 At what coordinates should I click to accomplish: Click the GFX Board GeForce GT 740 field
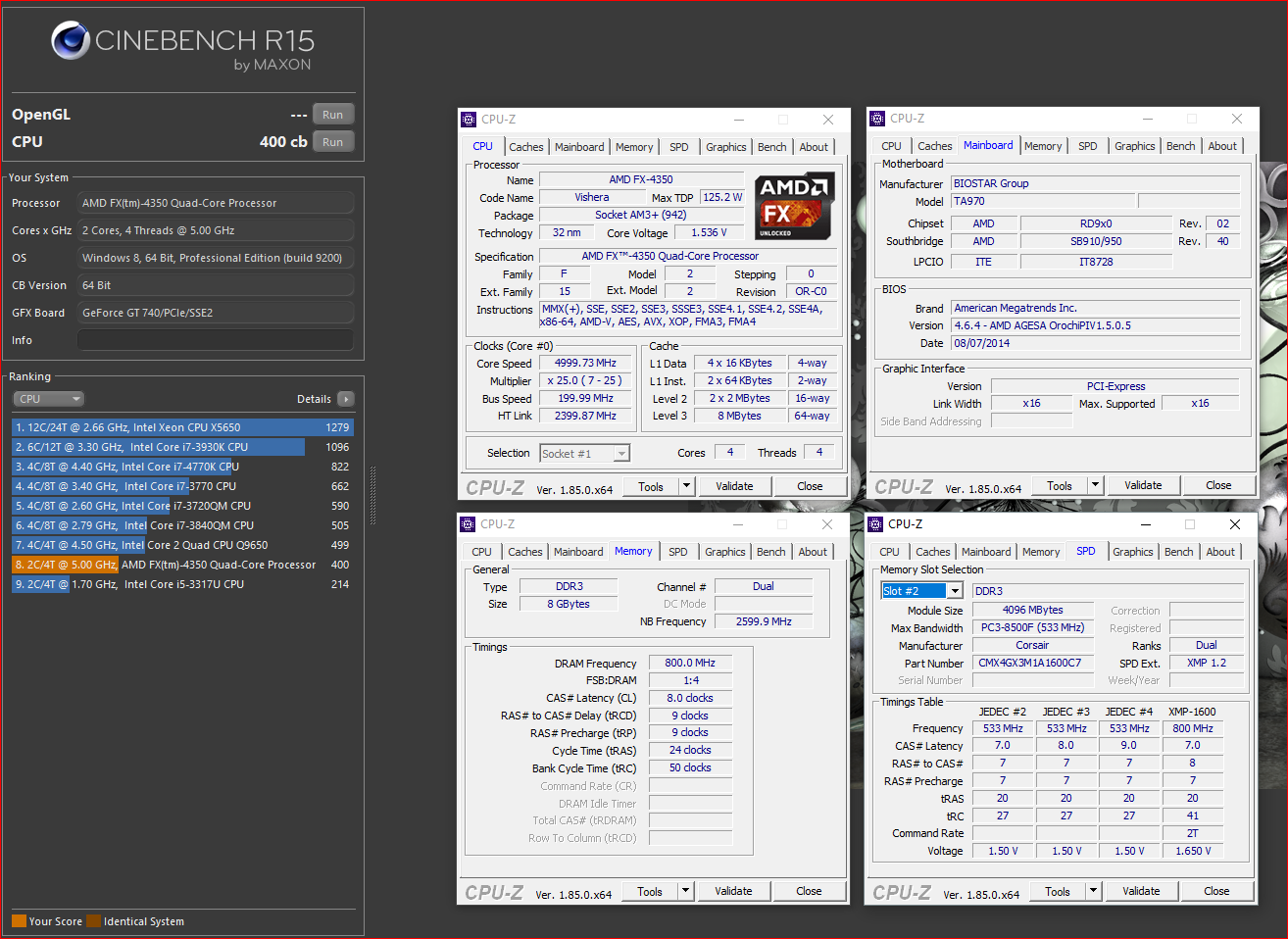point(216,313)
